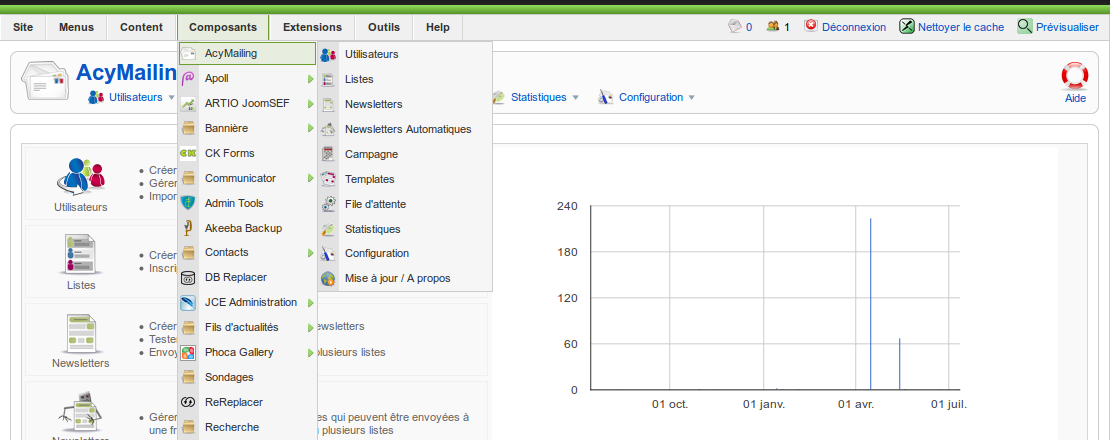Select AcyMailing in Composants menu
This screenshot has height=440, width=1110.
pos(247,54)
